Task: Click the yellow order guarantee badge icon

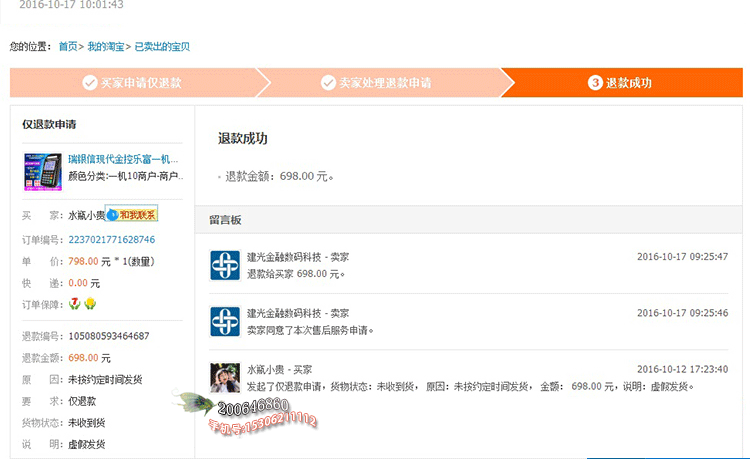Action: click(x=90, y=304)
